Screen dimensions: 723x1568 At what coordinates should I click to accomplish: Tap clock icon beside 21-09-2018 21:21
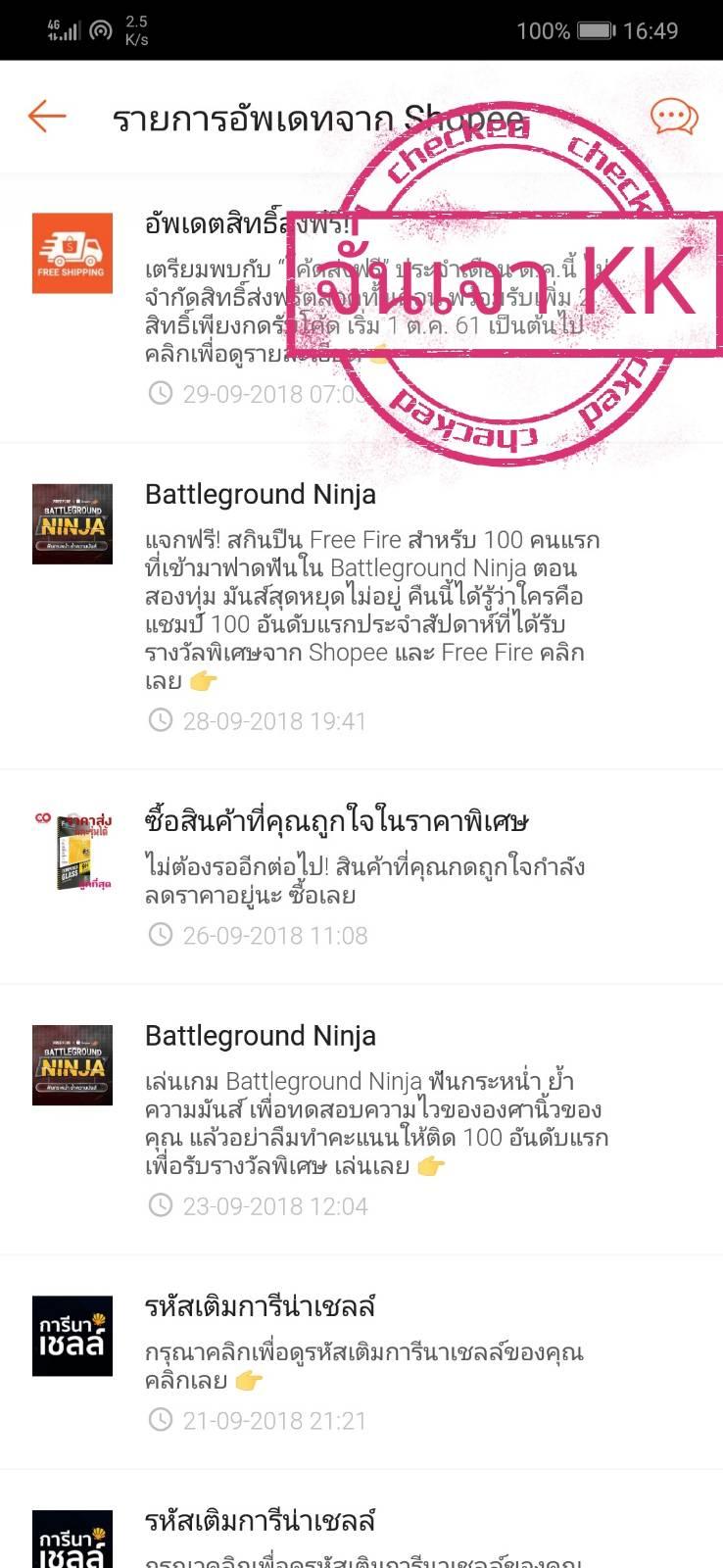[160, 1420]
